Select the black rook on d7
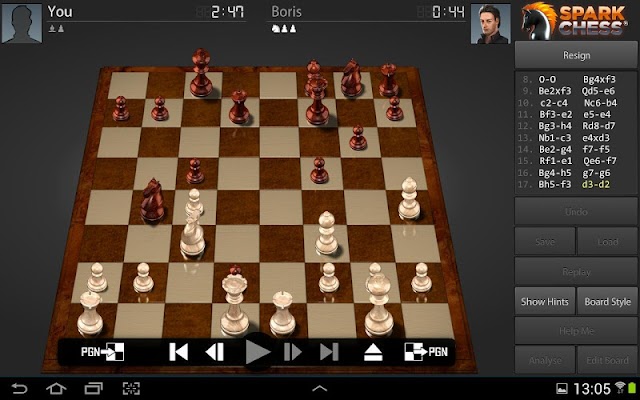This screenshot has width=640, height=400. click(239, 107)
